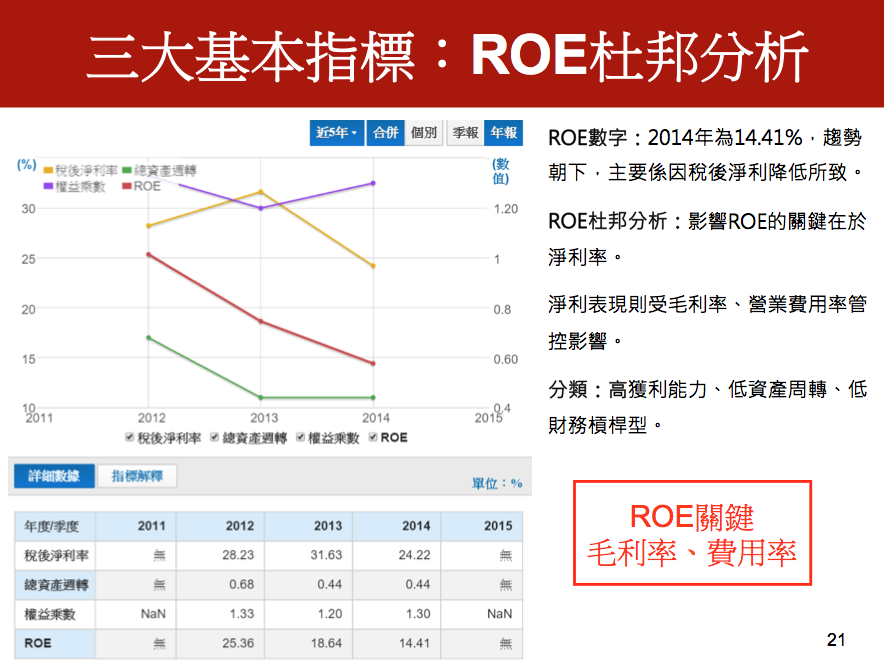
Task: Click purple 權益乘數 legend marker at chart top
Action: pyautogui.click(x=47, y=186)
